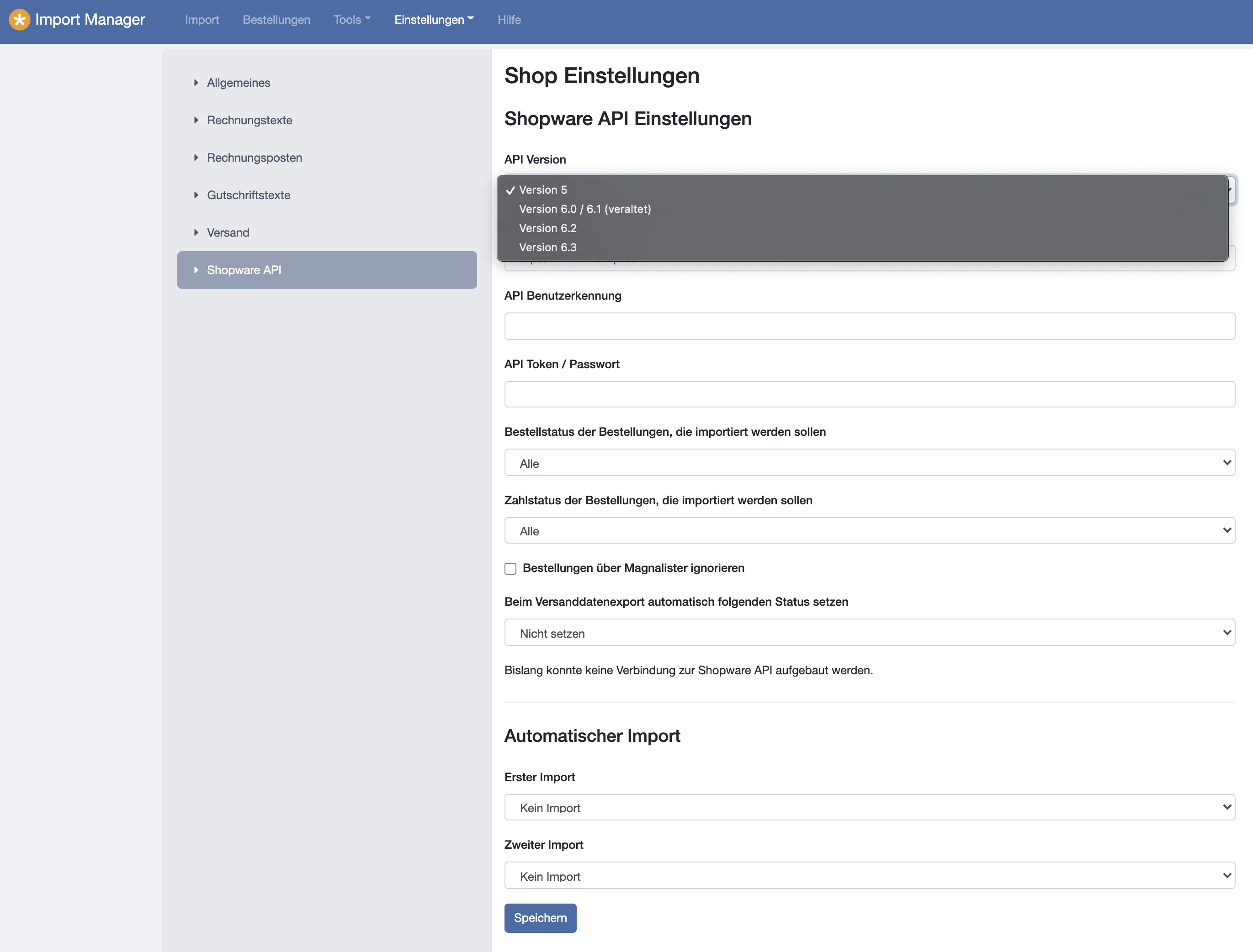Viewport: 1253px width, 952px height.
Task: Expand the Tools dropdown menu
Action: [x=352, y=20]
